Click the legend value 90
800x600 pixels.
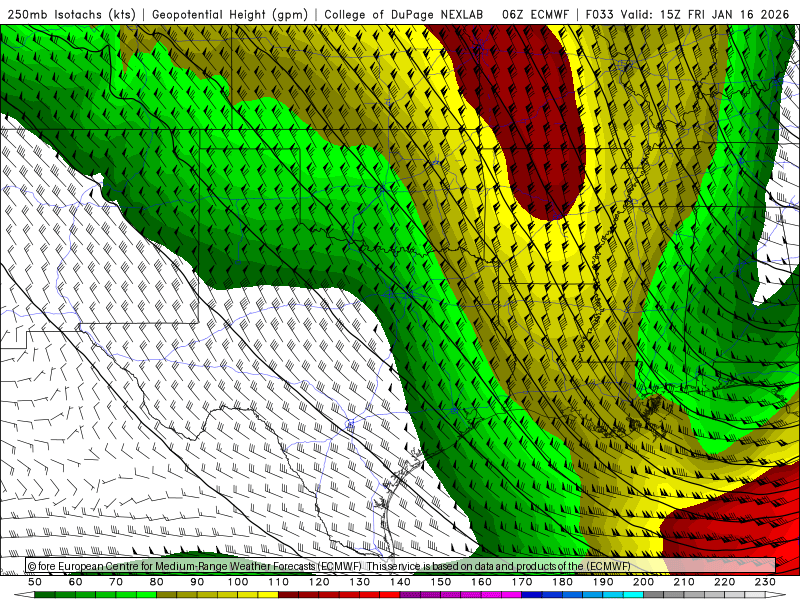click(197, 582)
